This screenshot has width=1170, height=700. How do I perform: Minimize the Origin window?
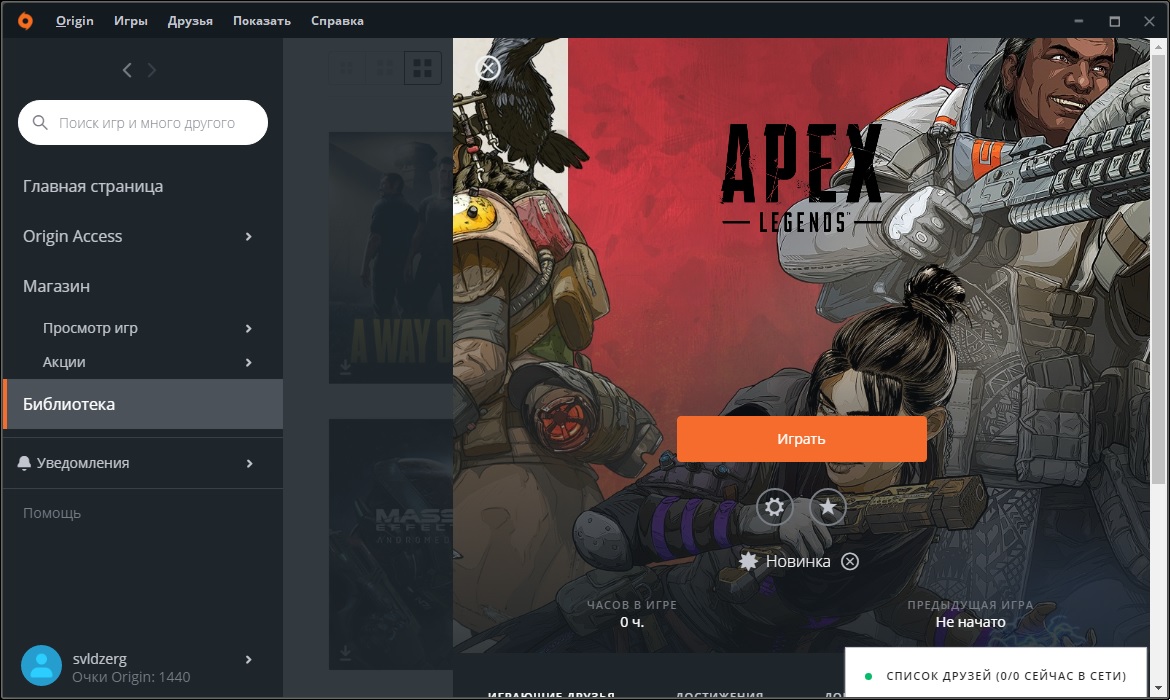click(1079, 21)
